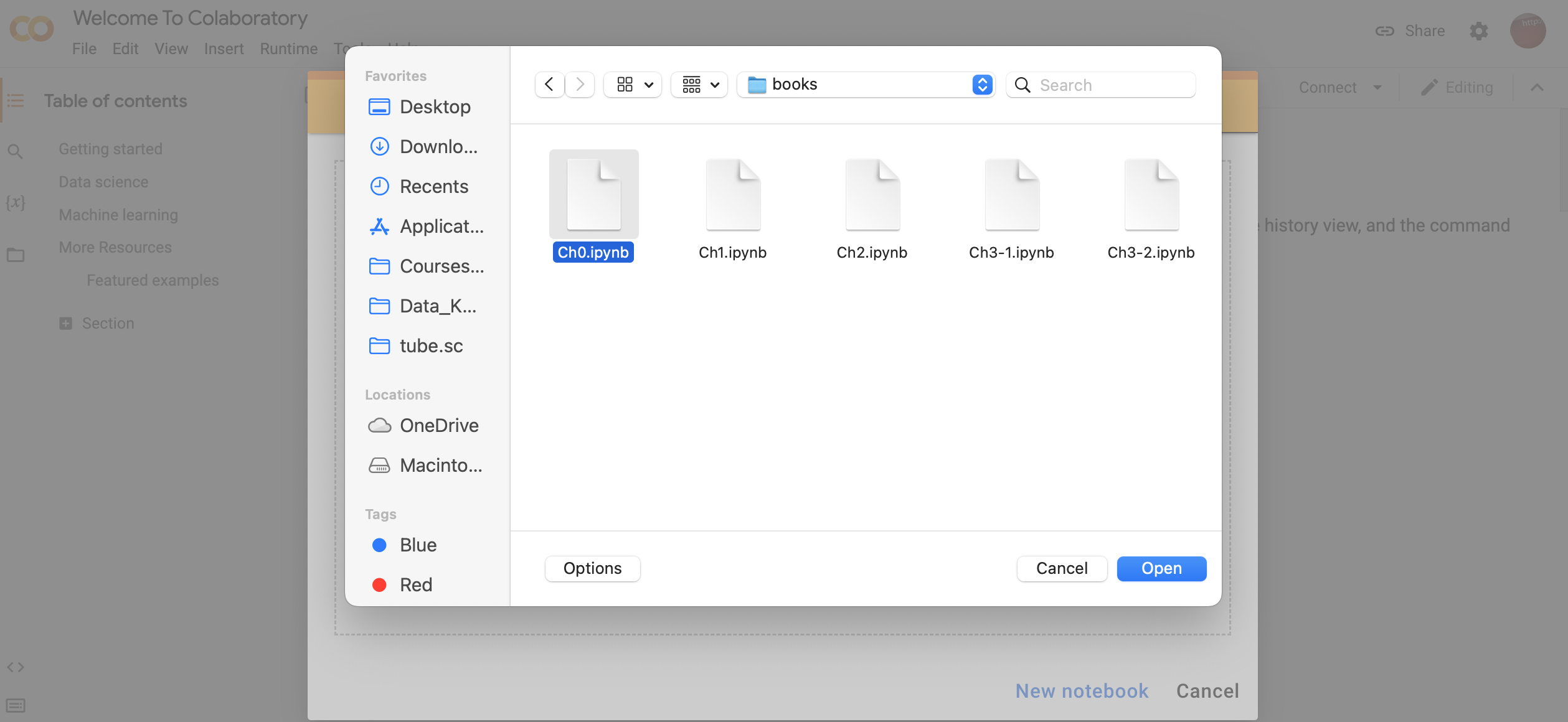Select the Ch3-2.ipynb file icon
This screenshot has width=1568, height=722.
[x=1151, y=195]
